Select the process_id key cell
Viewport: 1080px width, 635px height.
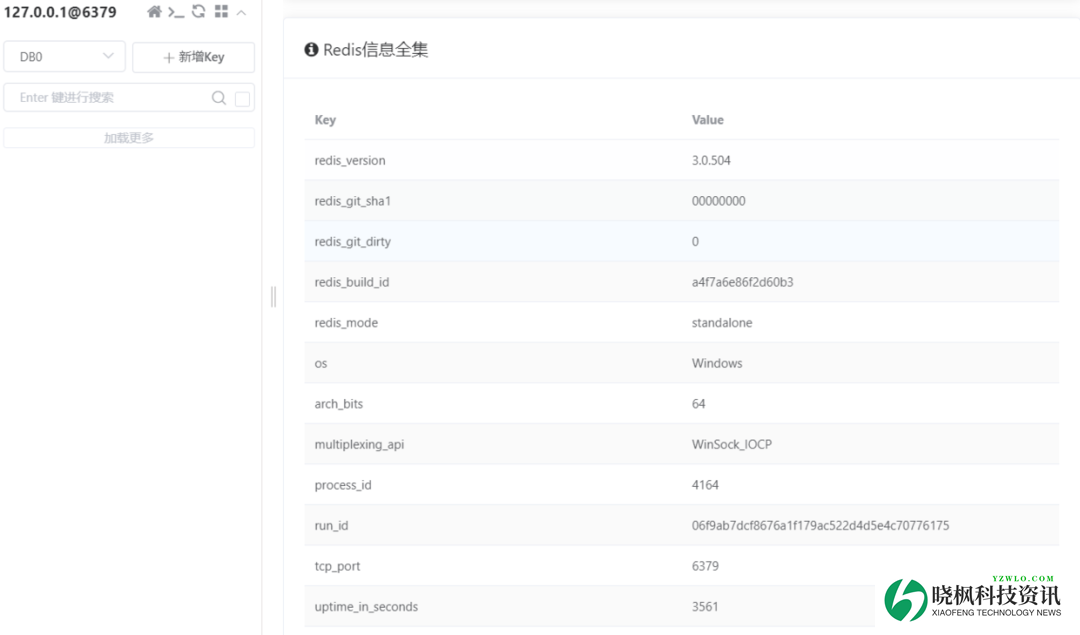click(343, 486)
